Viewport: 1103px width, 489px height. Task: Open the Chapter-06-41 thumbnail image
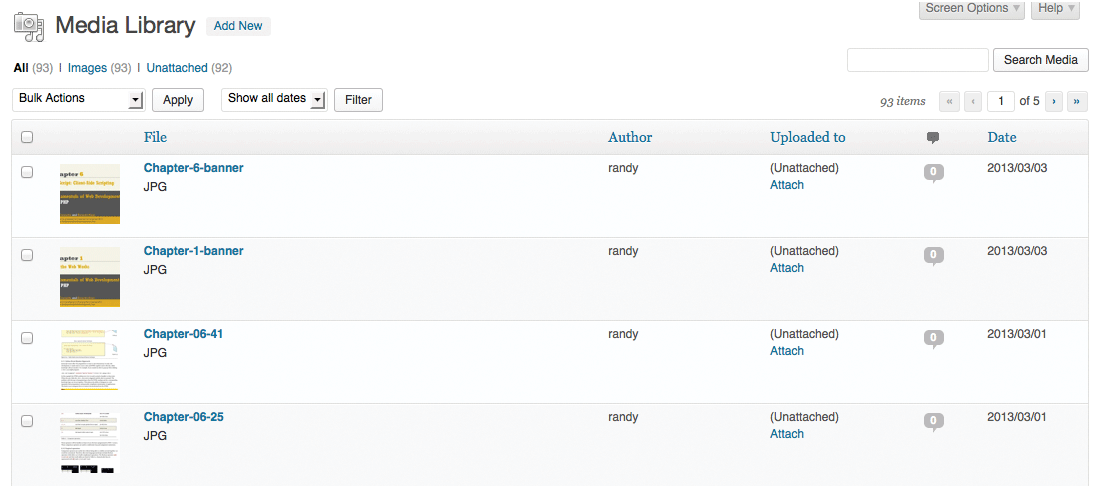90,360
